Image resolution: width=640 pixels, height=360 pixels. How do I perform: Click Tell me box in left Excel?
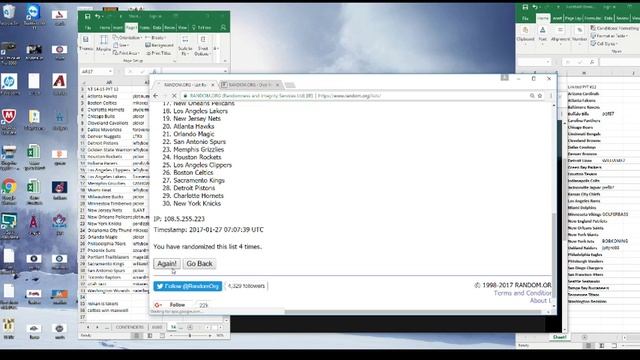click(202, 27)
